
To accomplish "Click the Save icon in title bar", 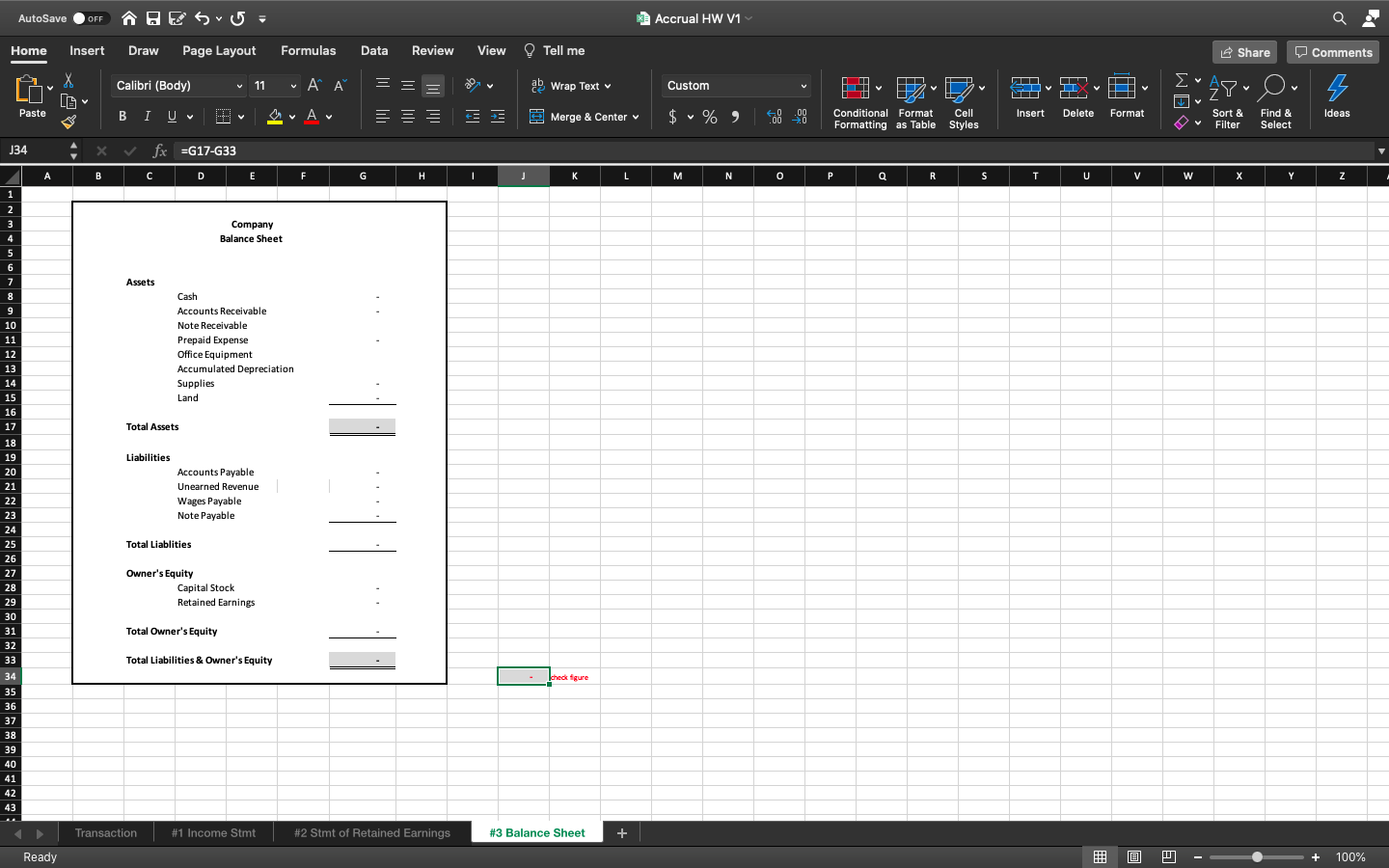I will [153, 18].
